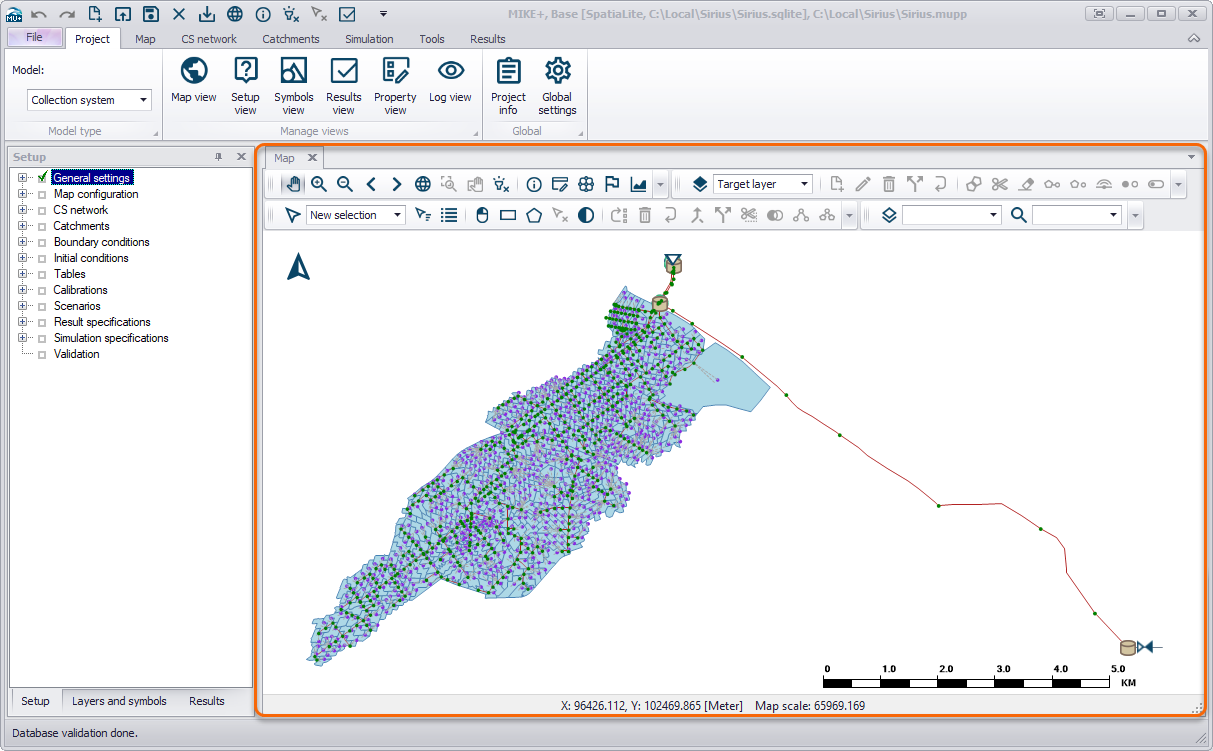Screen dimensions: 1213x751
Task: Expand the Scenarios tree node
Action: click(22, 306)
